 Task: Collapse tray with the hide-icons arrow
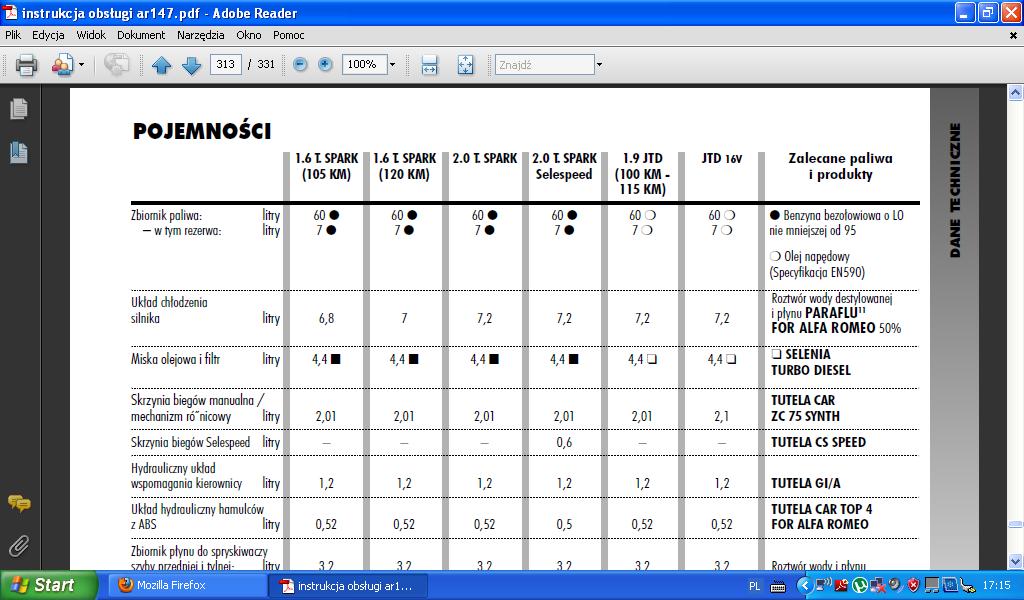click(x=805, y=585)
